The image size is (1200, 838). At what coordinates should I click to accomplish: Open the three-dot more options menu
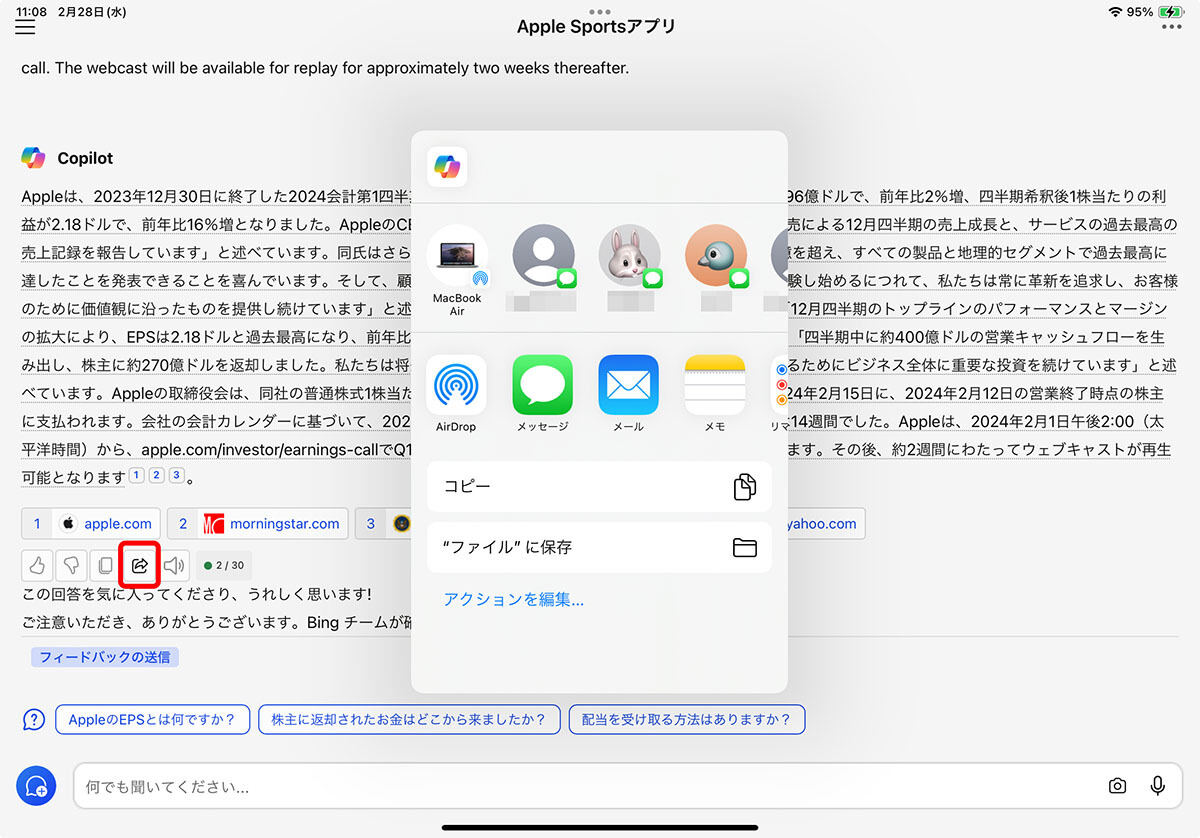point(1171,27)
